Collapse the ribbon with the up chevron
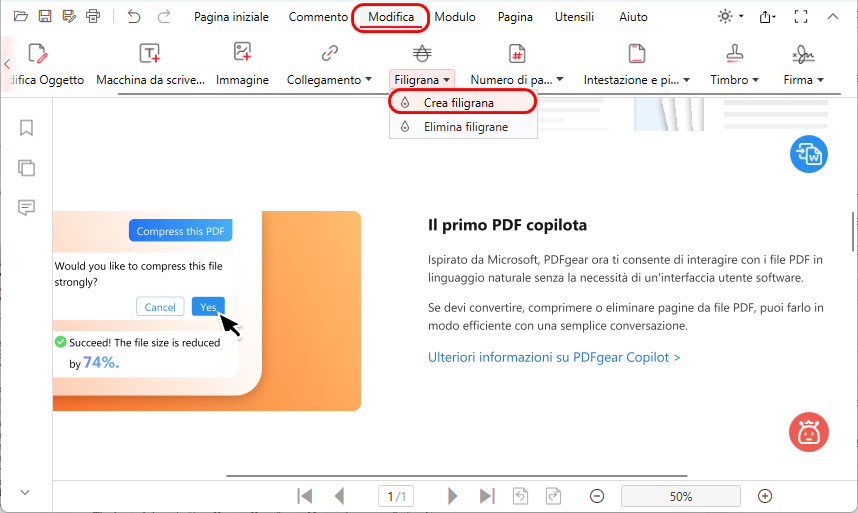 pyautogui.click(x=832, y=17)
